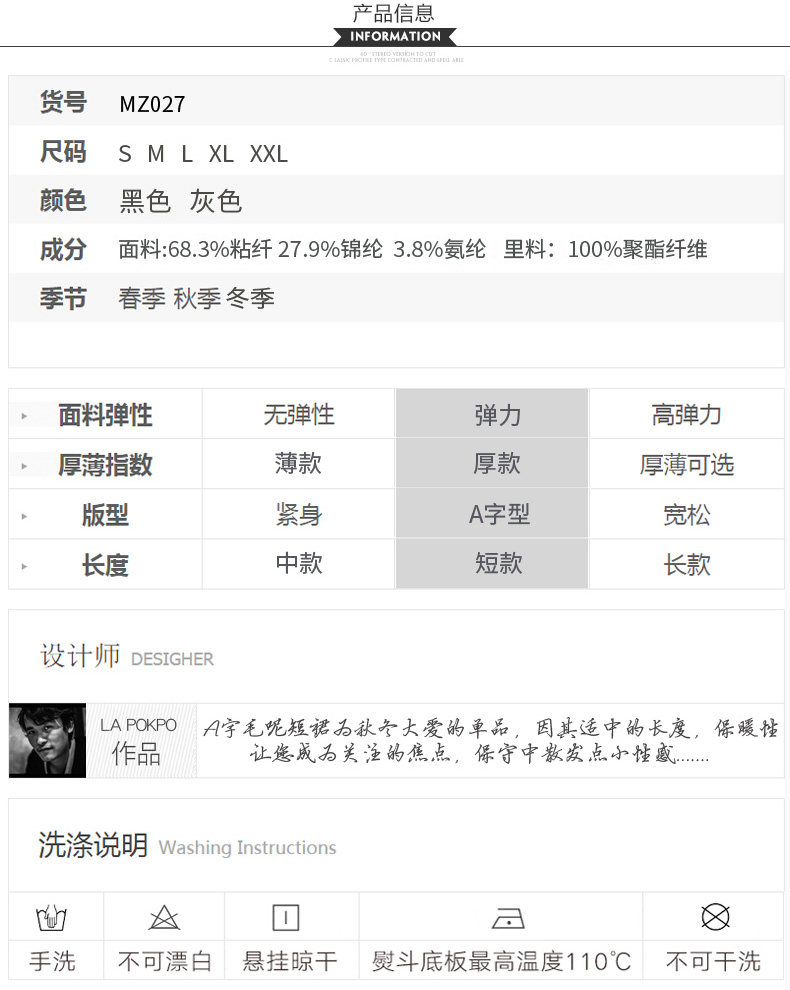Click the arrow beside 长度

coord(24,566)
